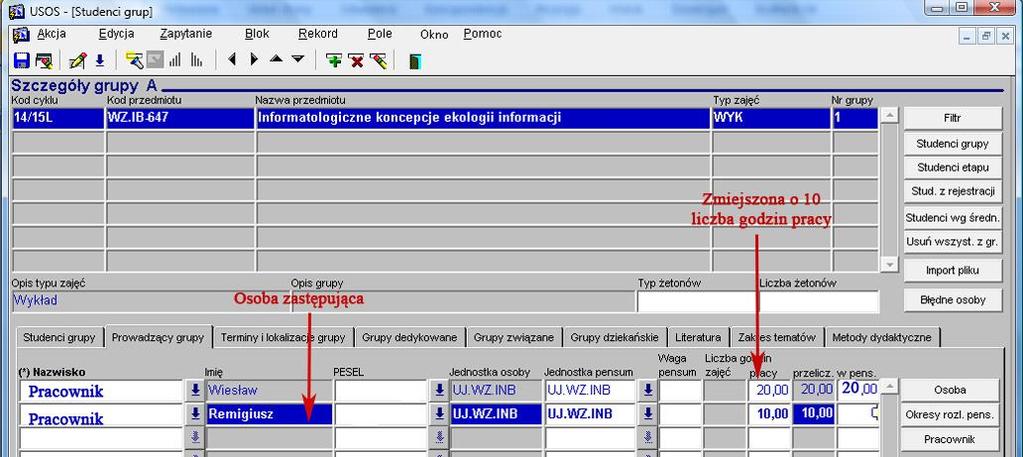Open PESEL list arrow in Wiesław row
The height and width of the screenshot is (457, 1023).
pyautogui.click(x=439, y=390)
